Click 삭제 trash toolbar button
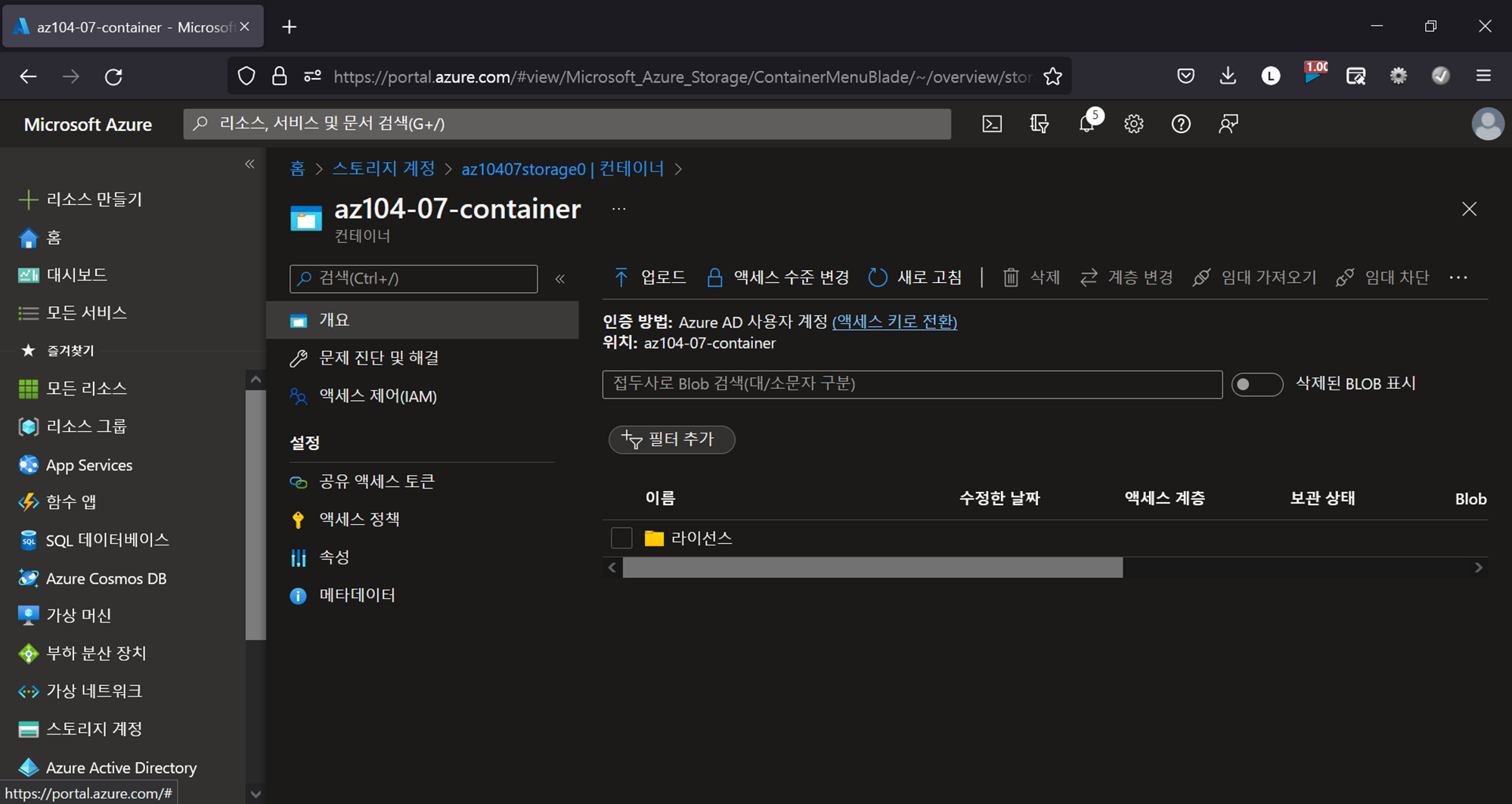This screenshot has width=1512, height=804. click(1031, 278)
